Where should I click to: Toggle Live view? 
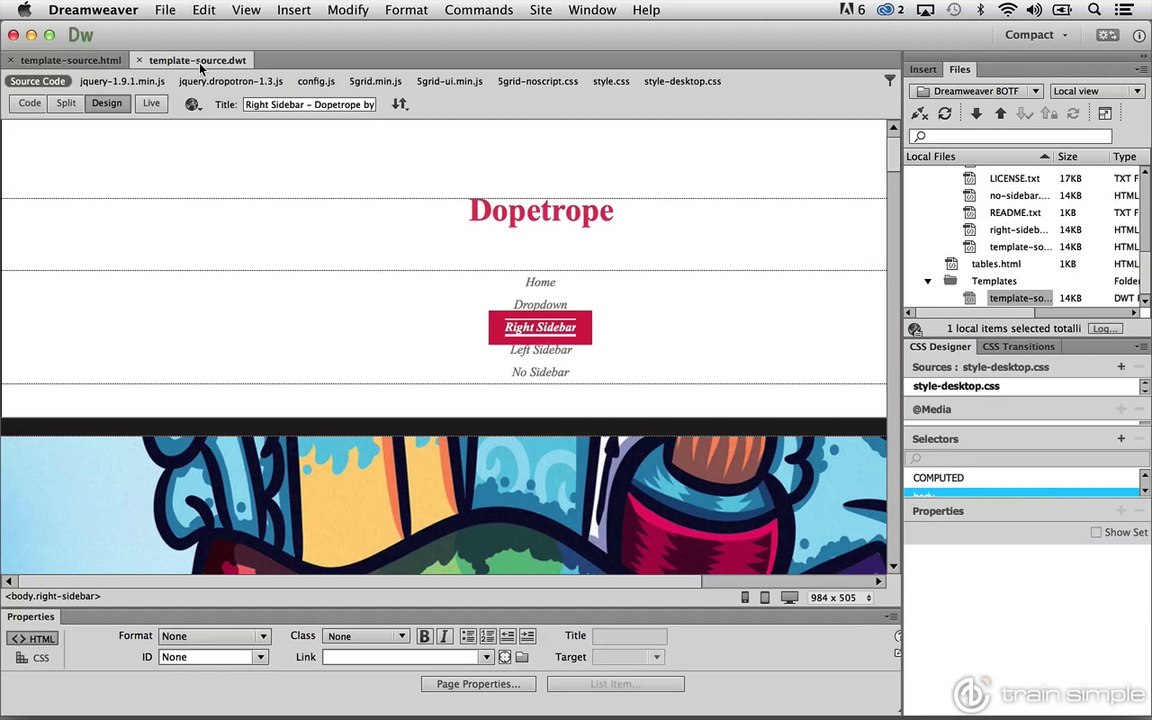[151, 104]
